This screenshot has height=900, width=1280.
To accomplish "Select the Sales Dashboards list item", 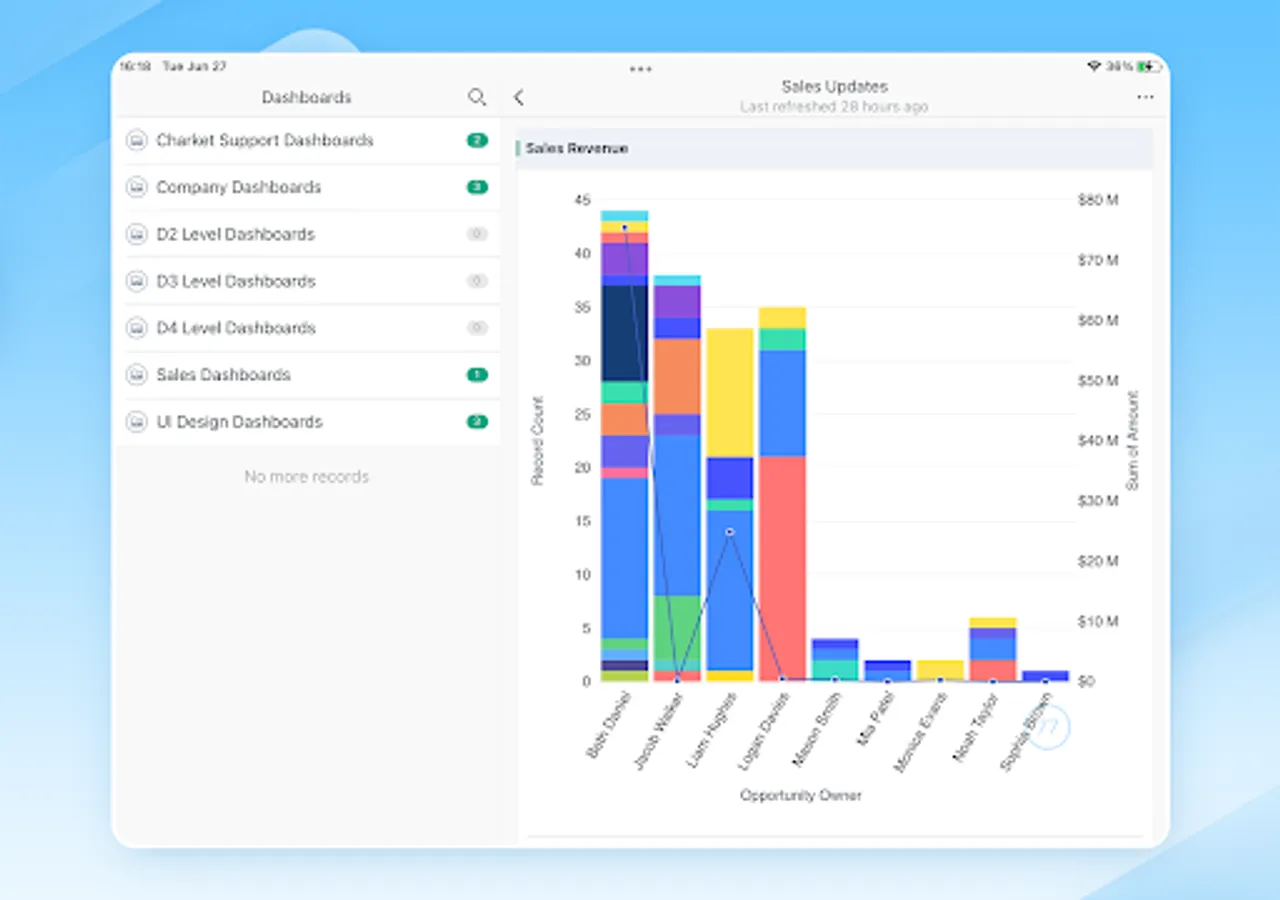I will [307, 375].
